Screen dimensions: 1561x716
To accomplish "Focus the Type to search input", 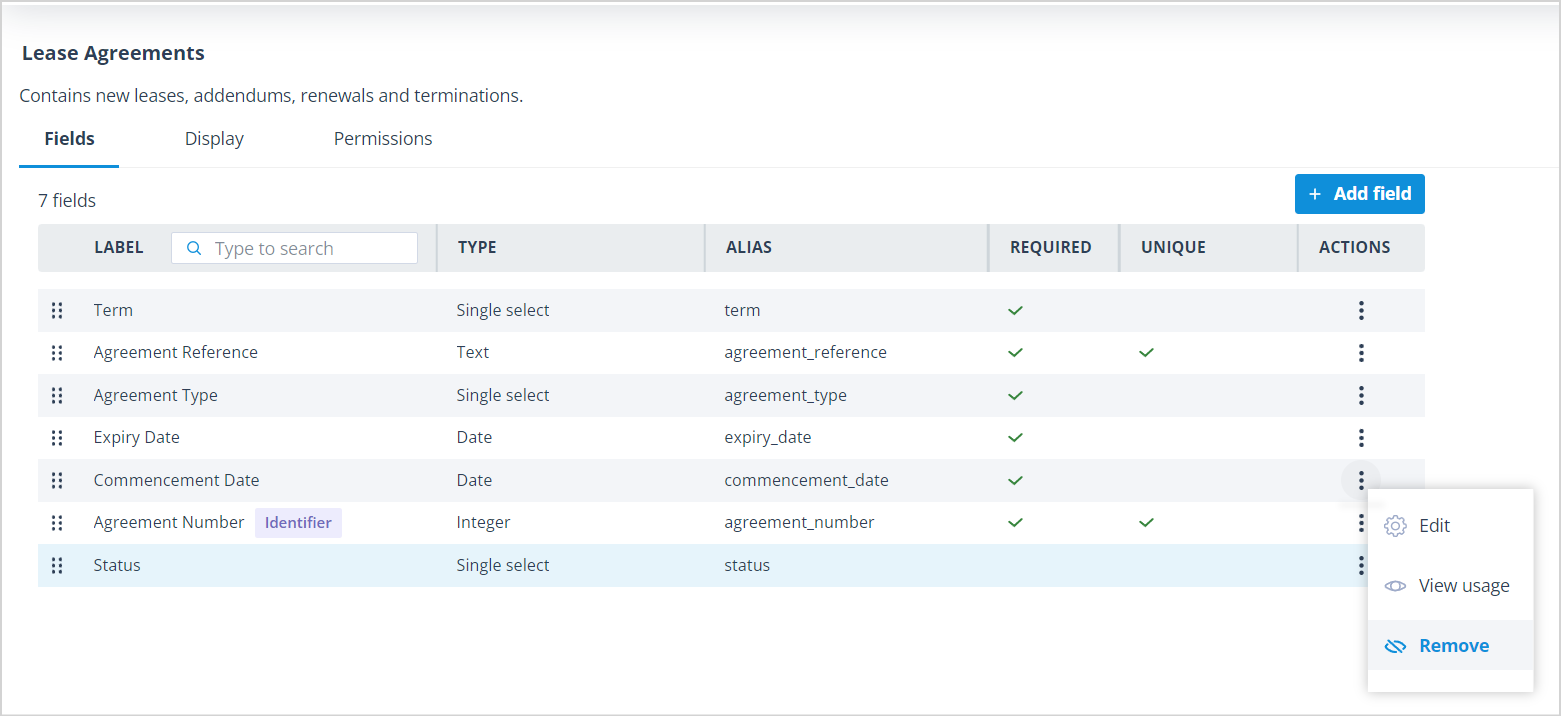I will 294,248.
